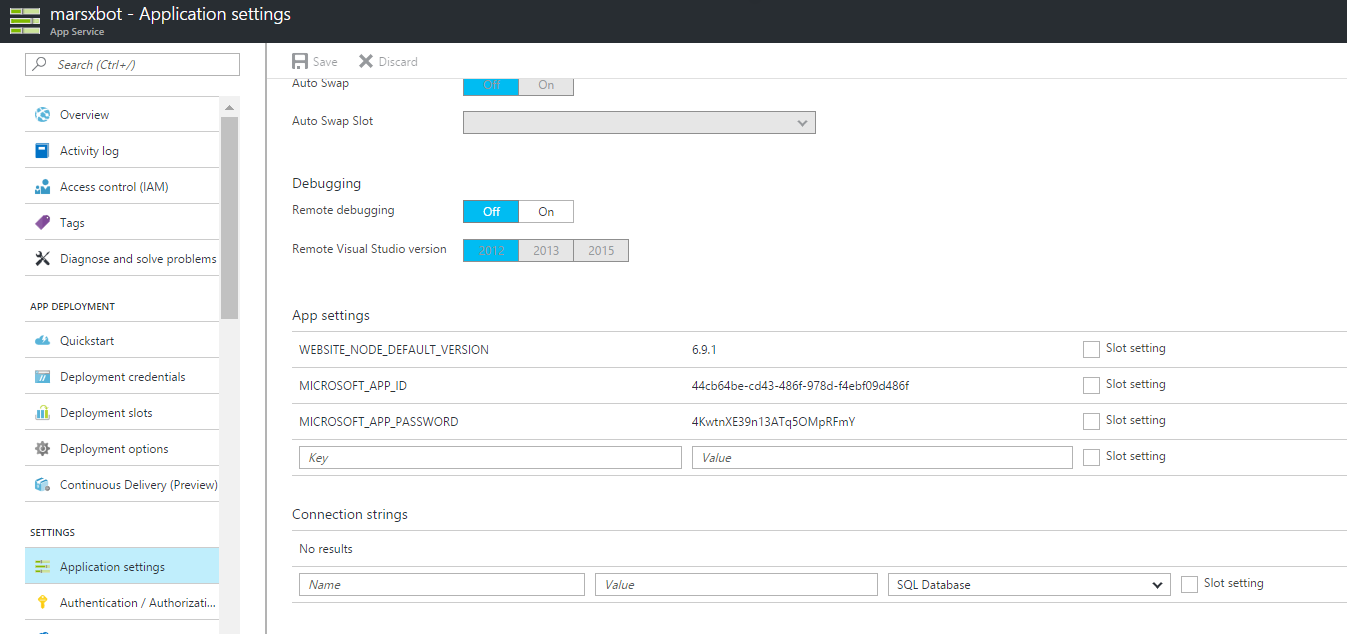Check Slot setting for MICROSOFT_APP_ID
Screen dimensions: 1347x634
pos(1091,385)
